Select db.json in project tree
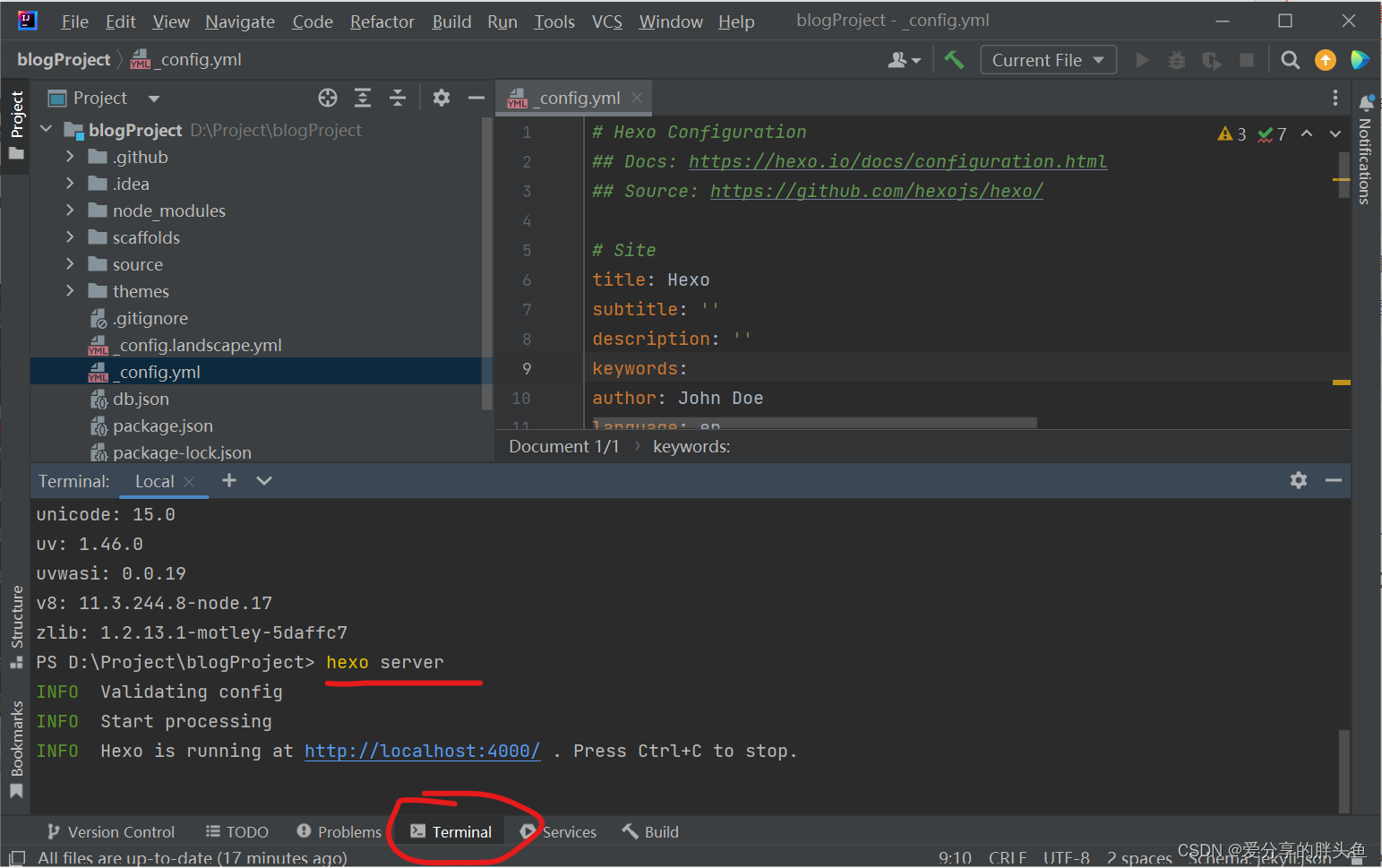 coord(140,399)
